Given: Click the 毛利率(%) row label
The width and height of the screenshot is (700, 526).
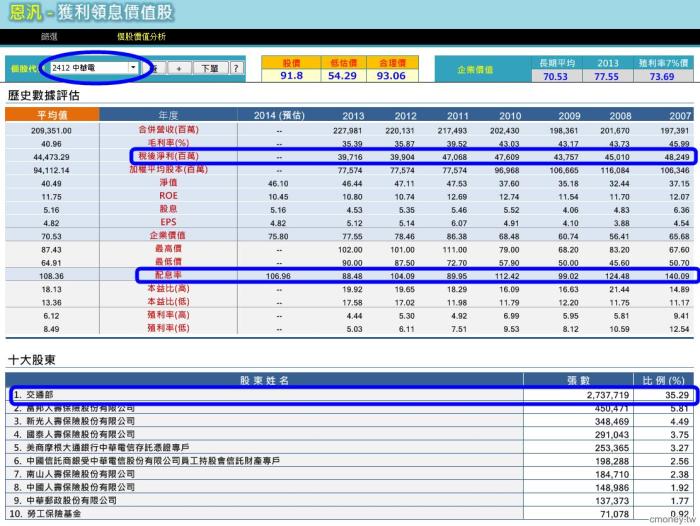Looking at the screenshot, I should click(x=168, y=143).
